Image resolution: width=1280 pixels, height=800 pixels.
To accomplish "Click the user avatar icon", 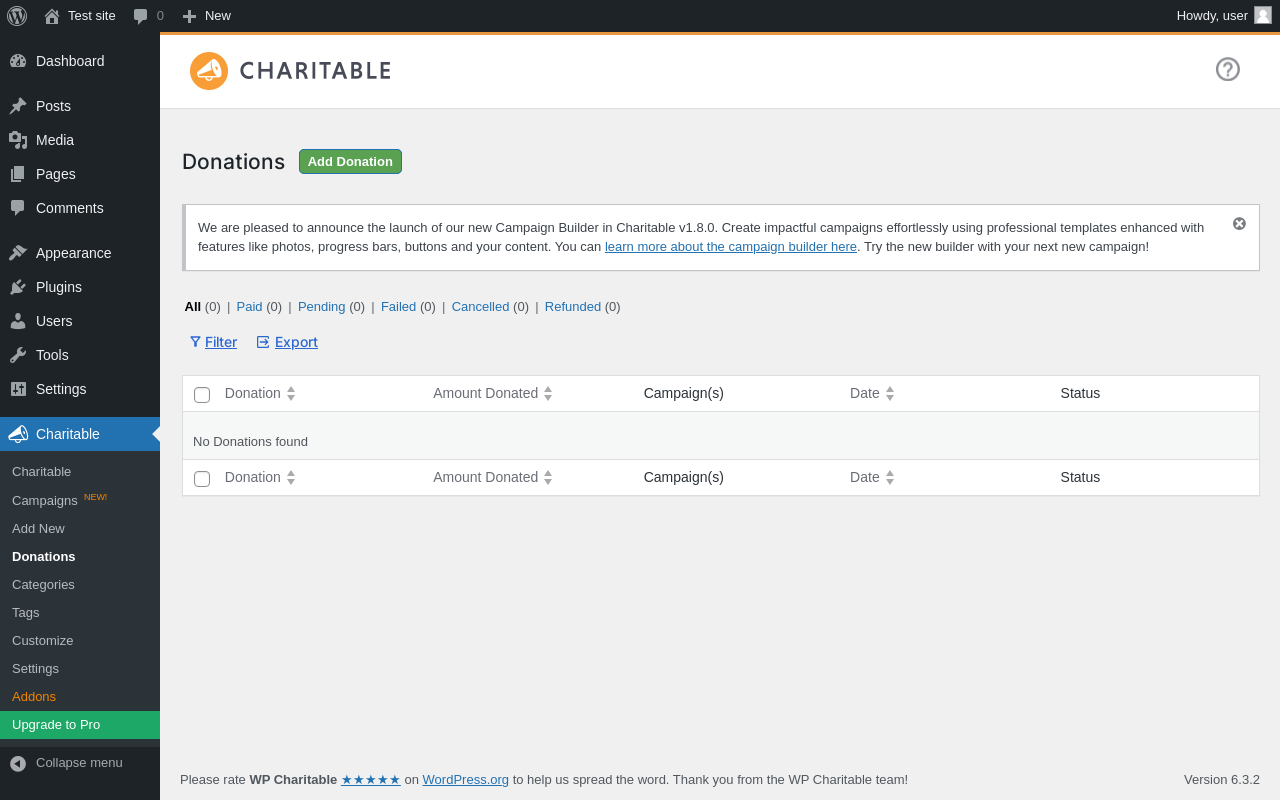I will click(x=1263, y=15).
